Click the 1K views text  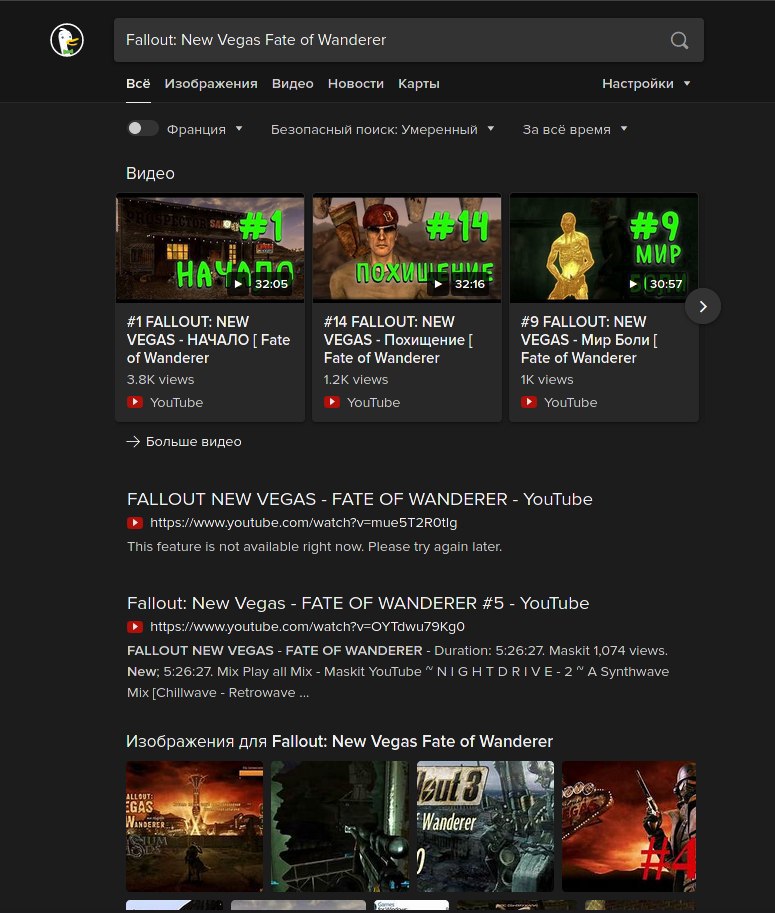547,380
